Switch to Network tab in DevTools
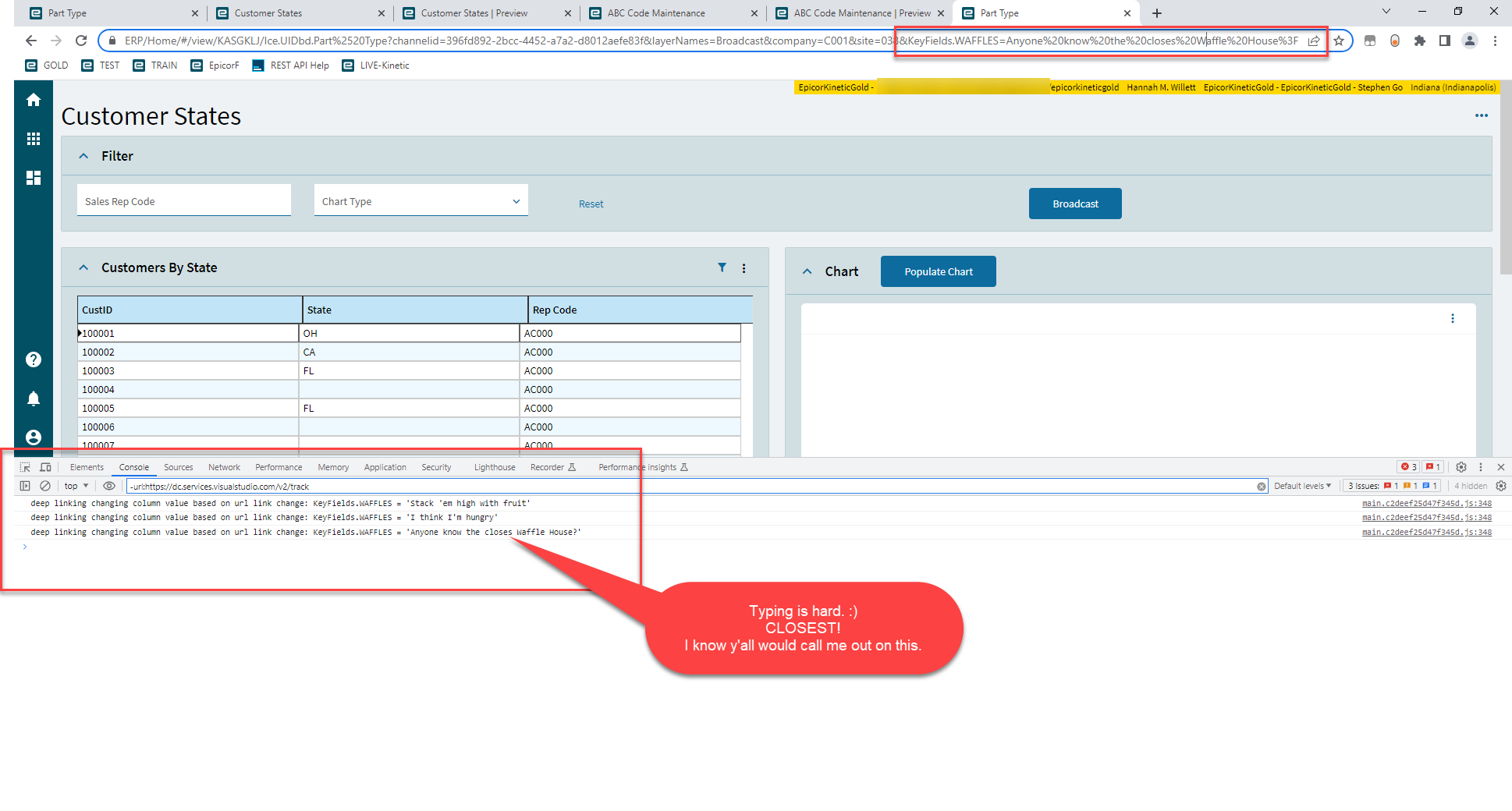 (225, 467)
